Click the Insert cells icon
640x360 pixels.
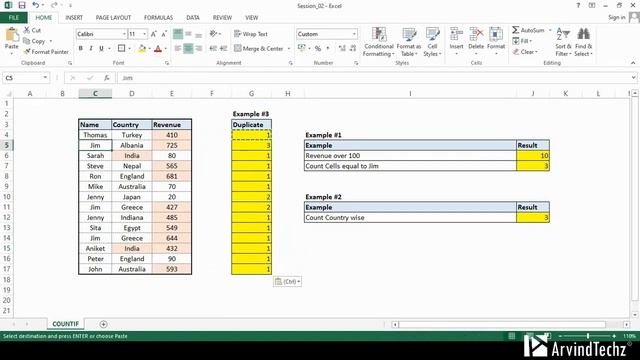pos(456,34)
